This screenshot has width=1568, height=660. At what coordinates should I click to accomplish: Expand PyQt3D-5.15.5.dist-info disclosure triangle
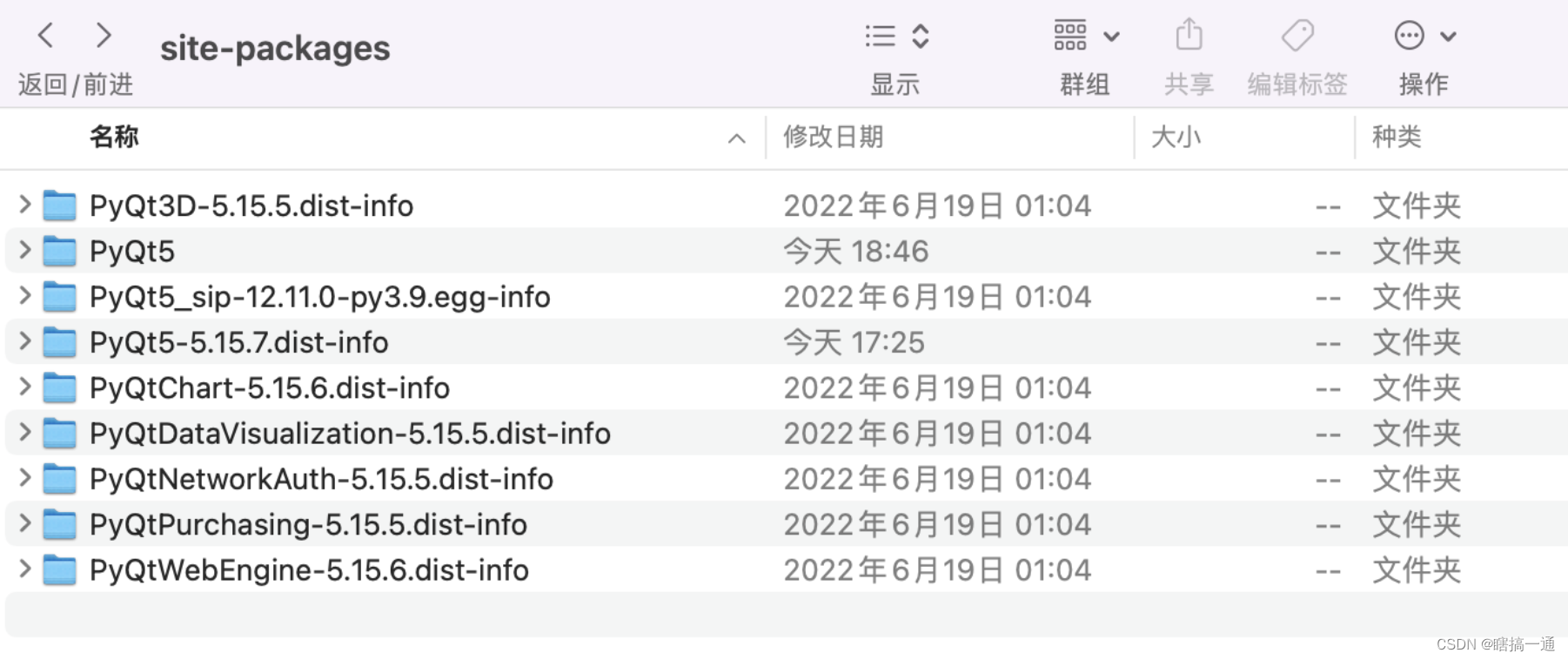click(23, 205)
